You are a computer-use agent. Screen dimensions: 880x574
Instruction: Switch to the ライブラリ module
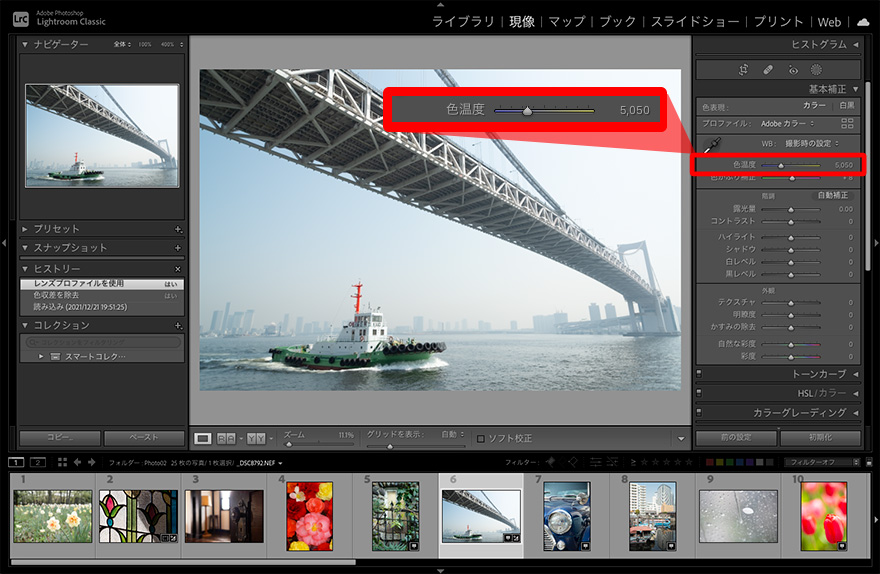(x=465, y=21)
